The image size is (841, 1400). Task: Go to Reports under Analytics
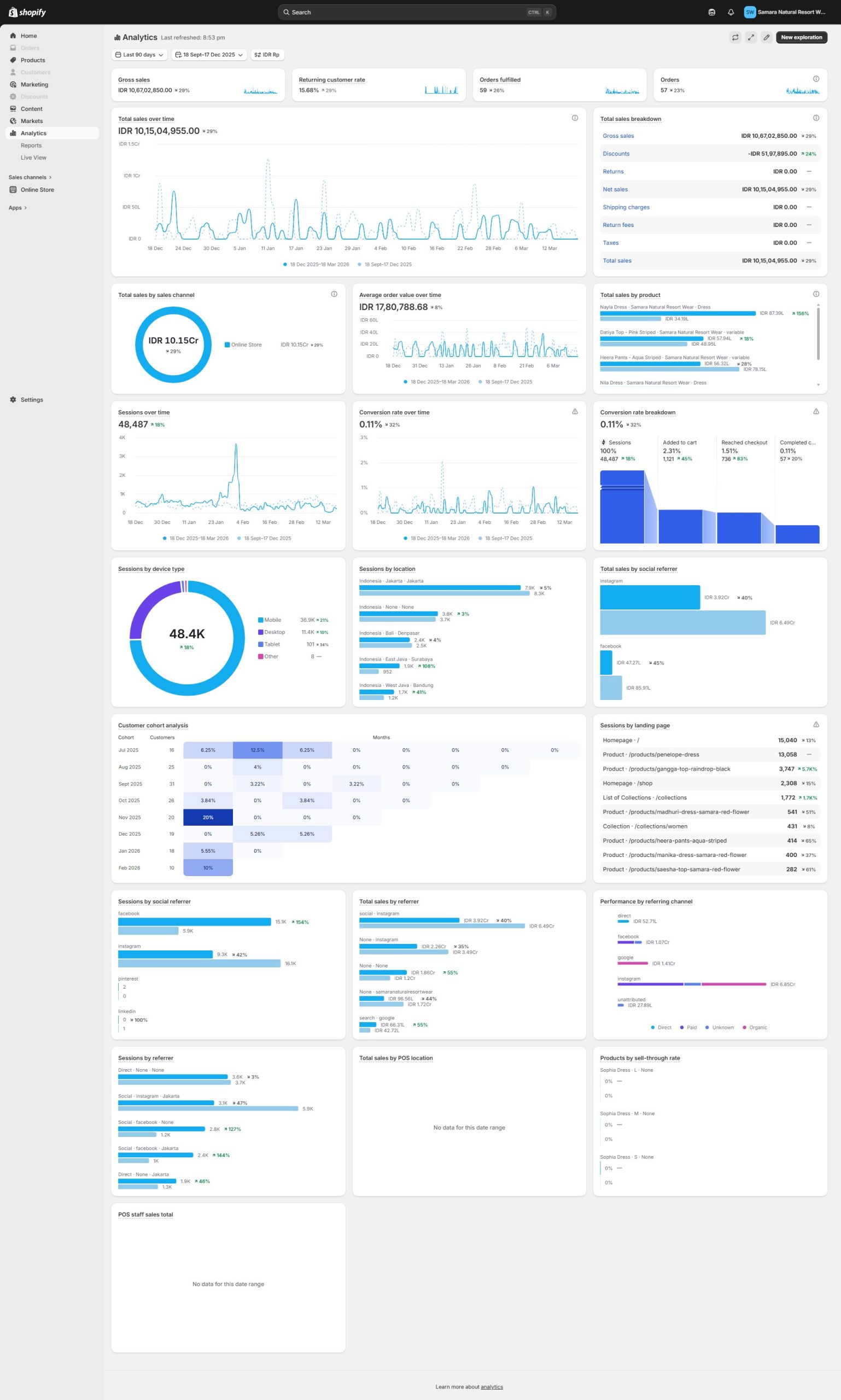tap(31, 145)
